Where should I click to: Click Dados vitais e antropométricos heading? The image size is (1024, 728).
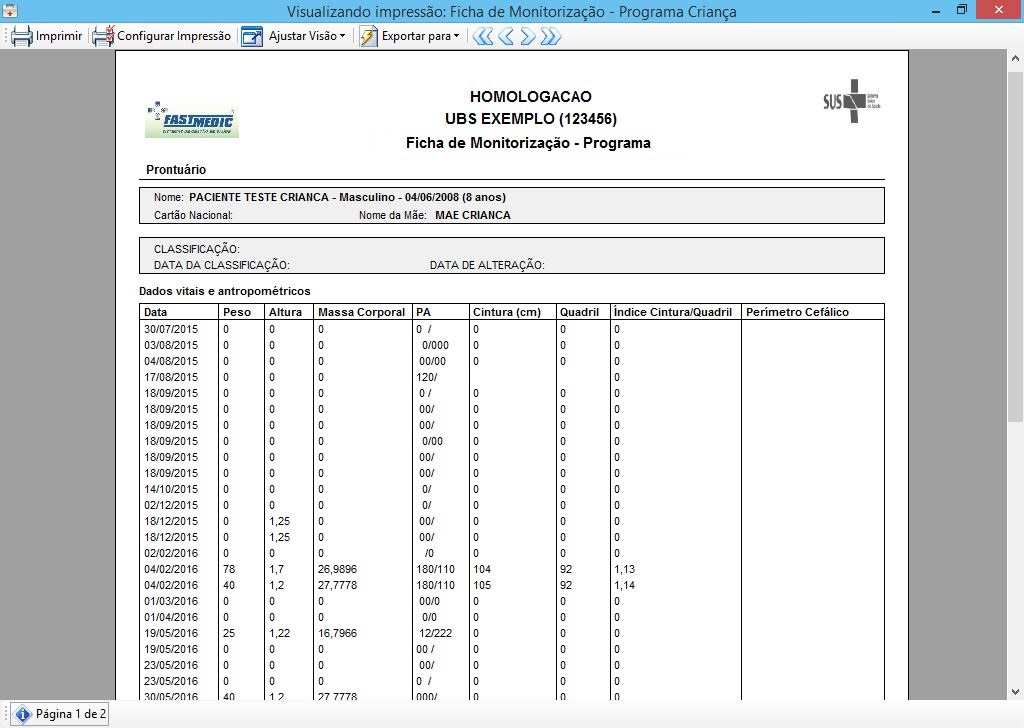point(225,291)
